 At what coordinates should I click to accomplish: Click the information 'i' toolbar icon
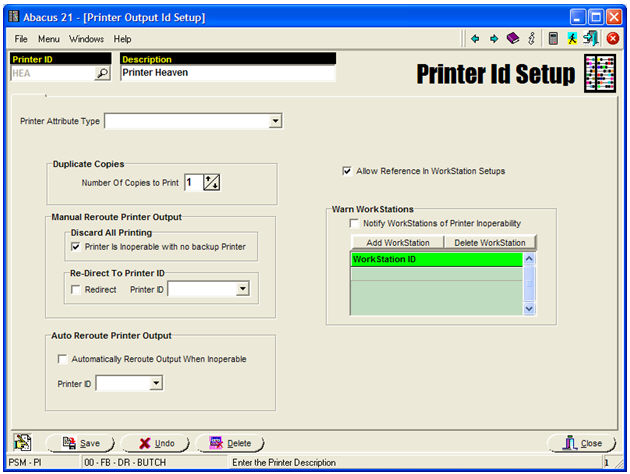pos(532,38)
